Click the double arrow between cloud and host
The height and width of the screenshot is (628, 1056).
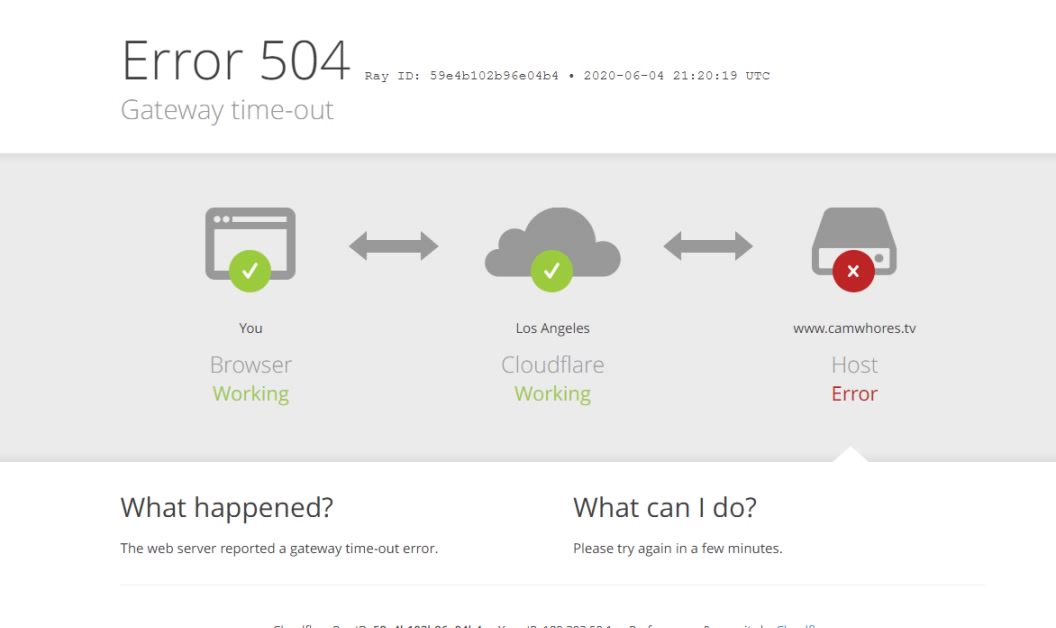coord(708,246)
